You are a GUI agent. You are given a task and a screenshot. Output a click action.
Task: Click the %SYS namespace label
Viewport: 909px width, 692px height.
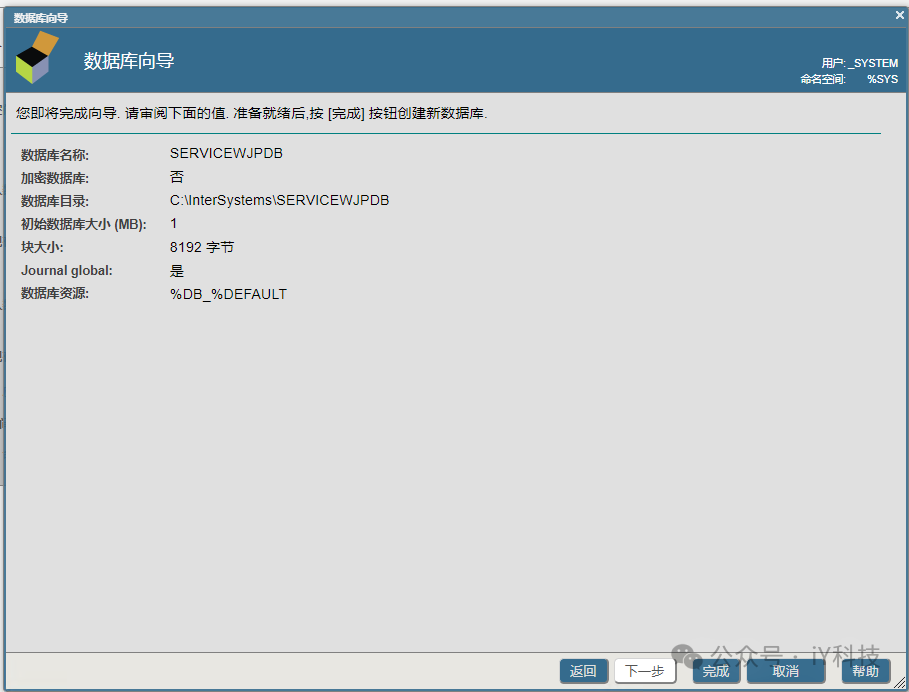pyautogui.click(x=882, y=79)
